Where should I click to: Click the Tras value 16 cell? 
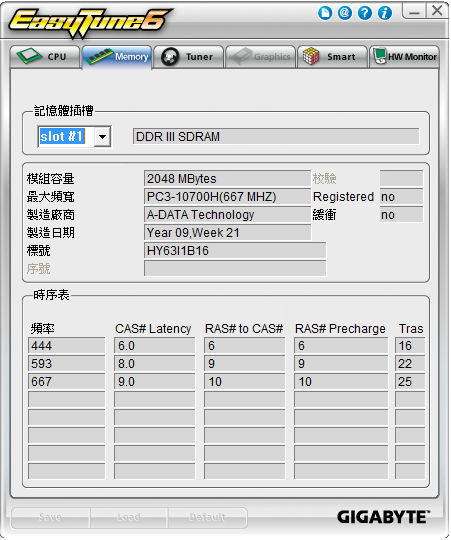click(x=410, y=346)
